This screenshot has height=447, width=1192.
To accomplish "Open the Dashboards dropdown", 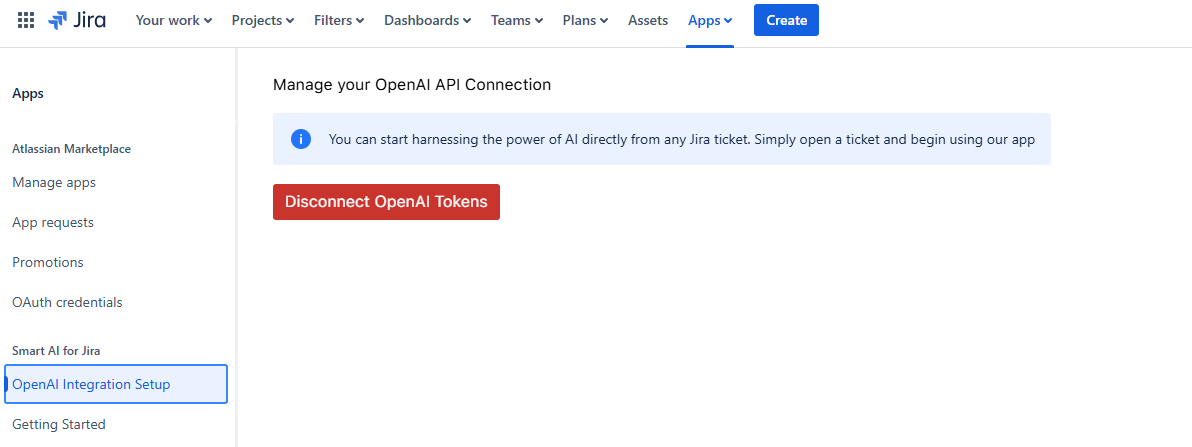I will [427, 20].
